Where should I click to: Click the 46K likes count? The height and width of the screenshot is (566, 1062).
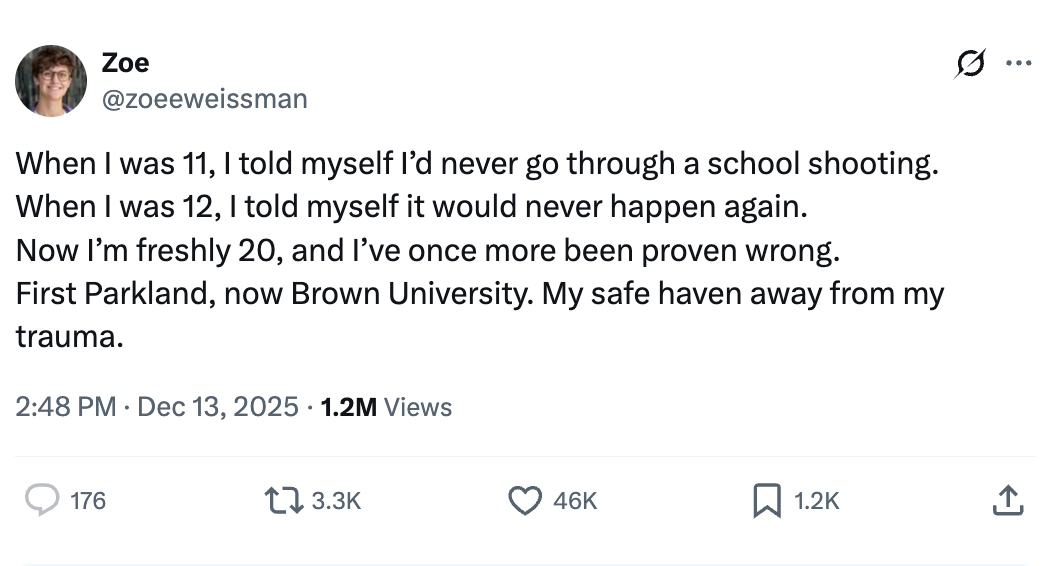pos(575,500)
